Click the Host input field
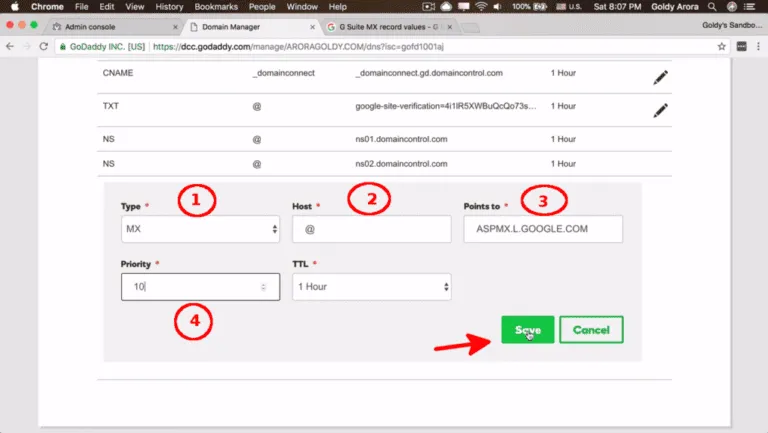The height and width of the screenshot is (433, 768). [x=372, y=229]
